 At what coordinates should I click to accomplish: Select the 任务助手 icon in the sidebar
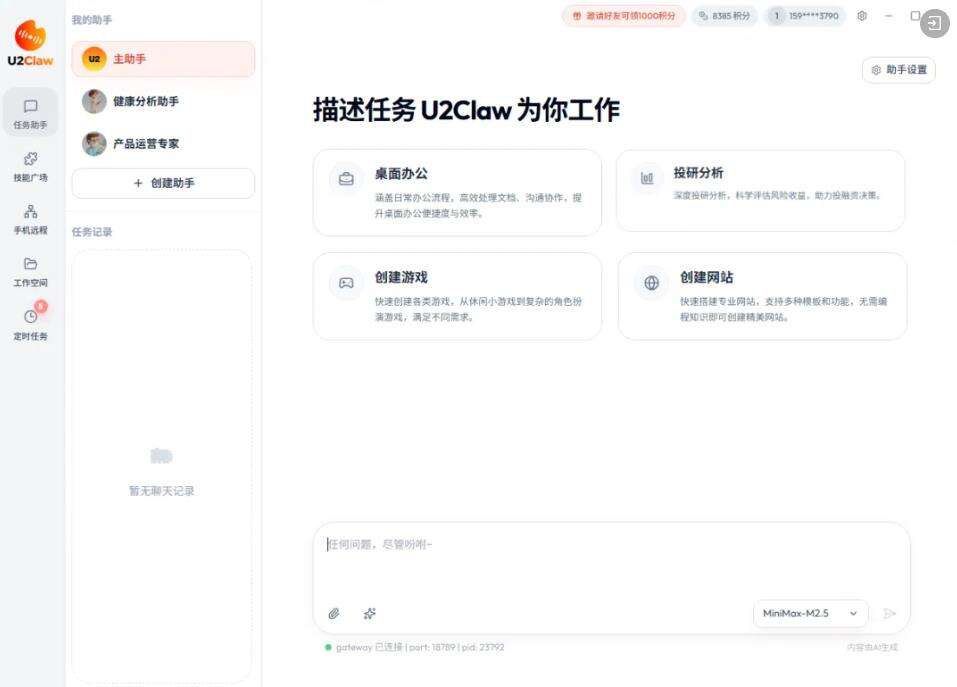coord(30,115)
